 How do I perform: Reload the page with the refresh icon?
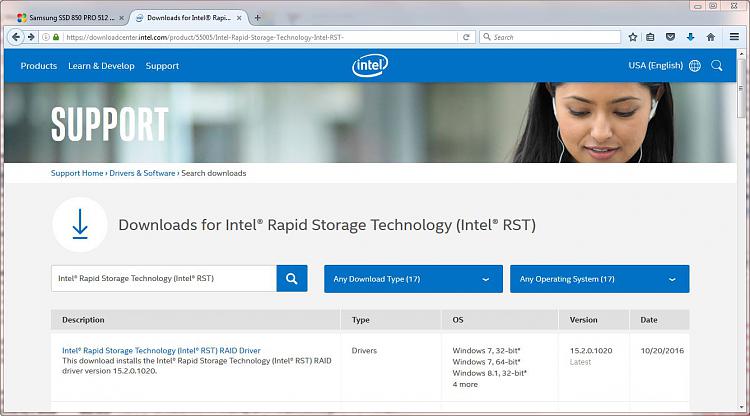coord(466,37)
